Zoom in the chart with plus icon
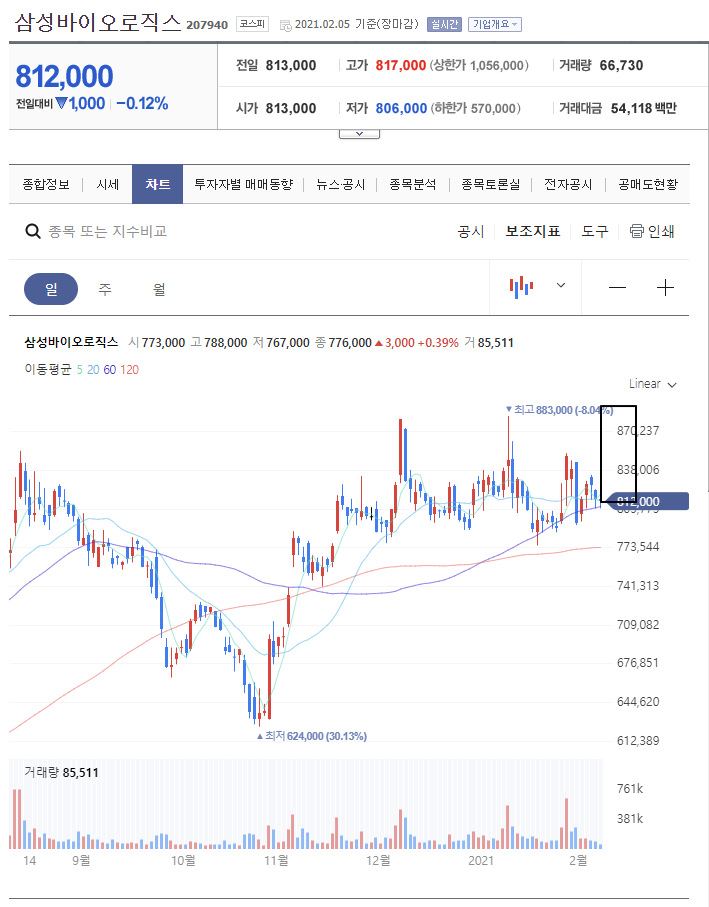The height and width of the screenshot is (907, 709). (x=666, y=287)
